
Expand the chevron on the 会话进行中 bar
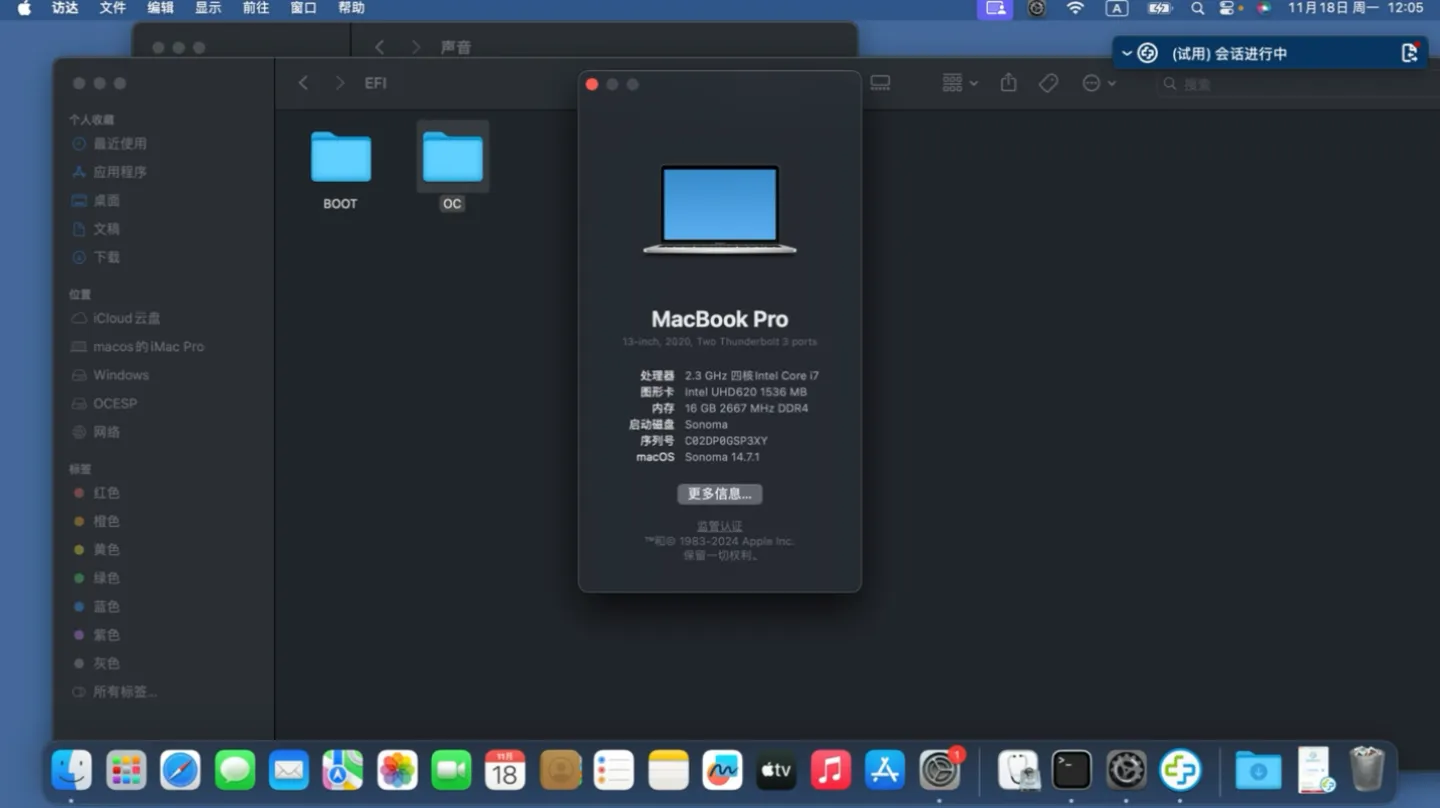tap(1126, 52)
